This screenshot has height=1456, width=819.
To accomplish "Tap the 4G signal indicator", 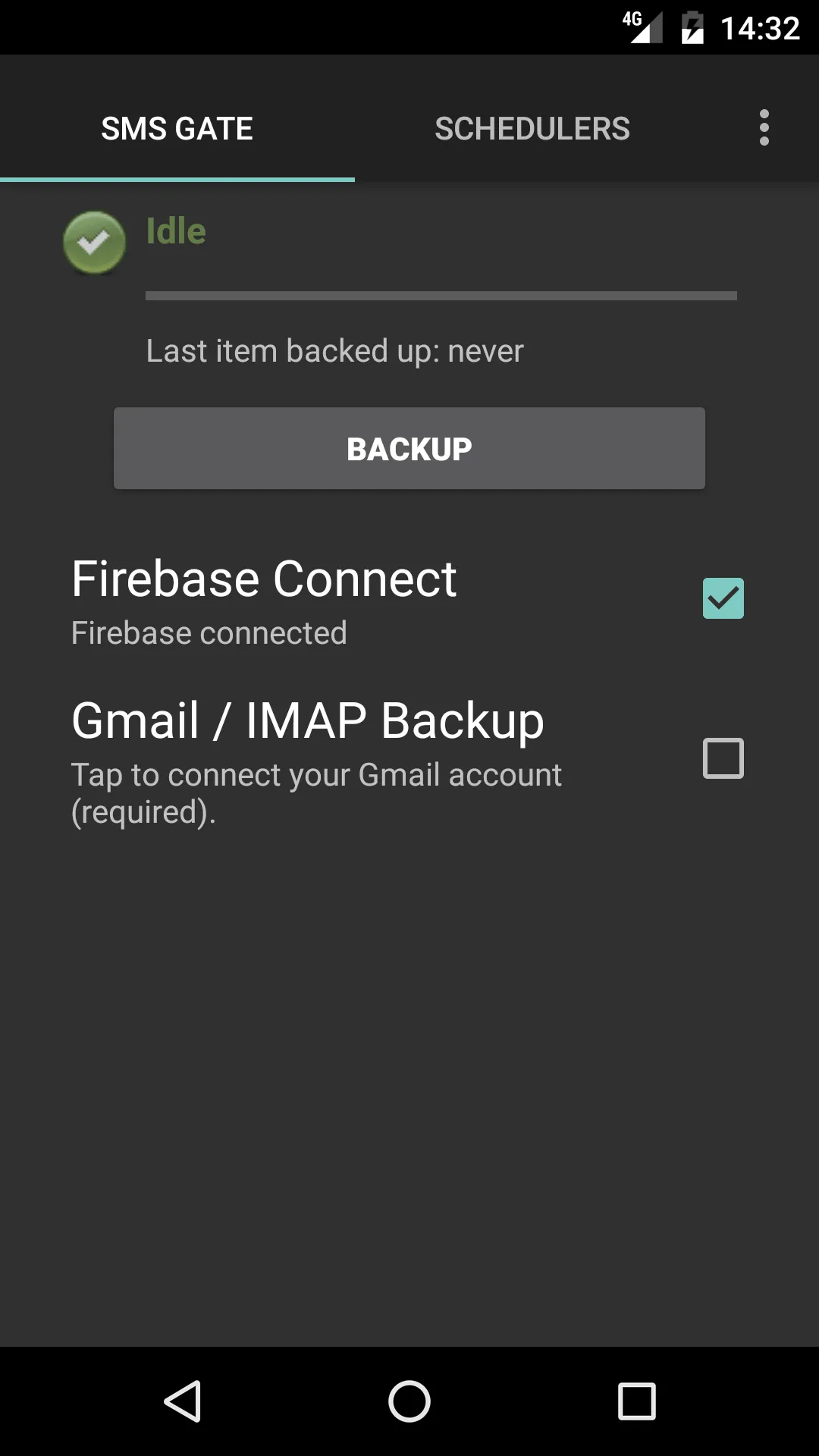I will tap(642, 27).
